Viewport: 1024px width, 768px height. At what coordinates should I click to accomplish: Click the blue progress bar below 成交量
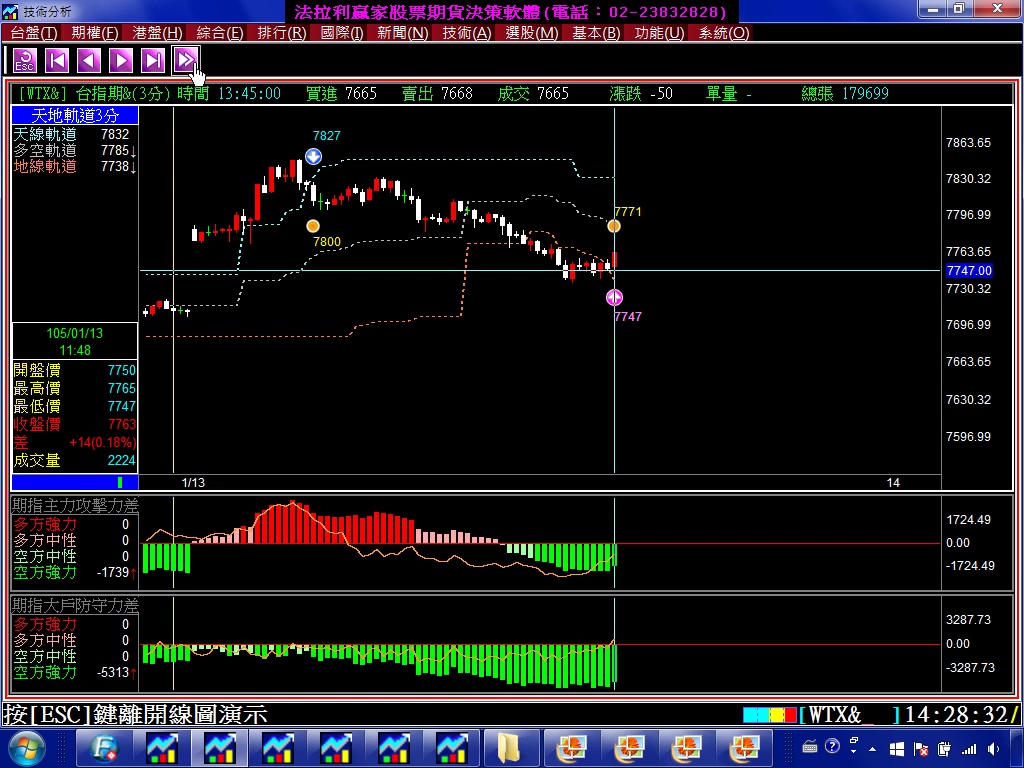75,483
